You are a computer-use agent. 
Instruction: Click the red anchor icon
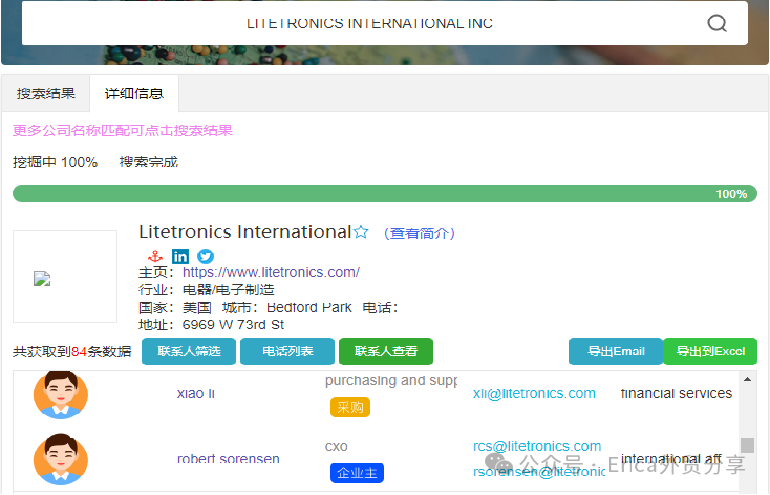[x=155, y=256]
